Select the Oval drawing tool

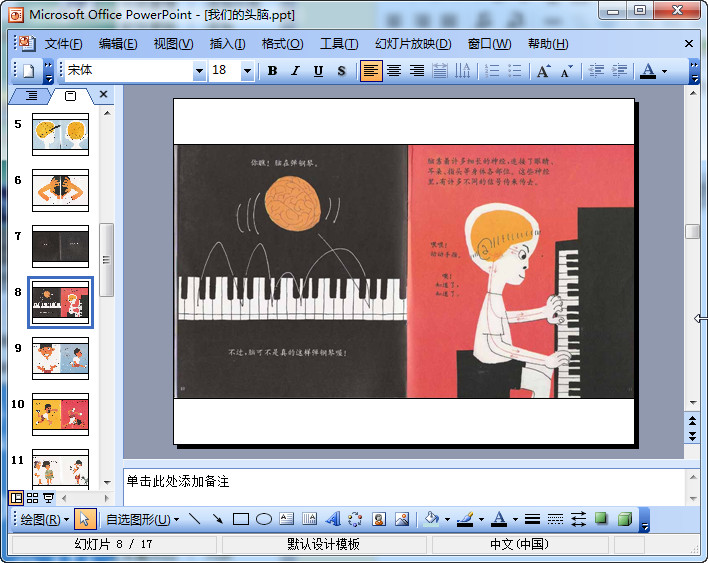point(264,519)
